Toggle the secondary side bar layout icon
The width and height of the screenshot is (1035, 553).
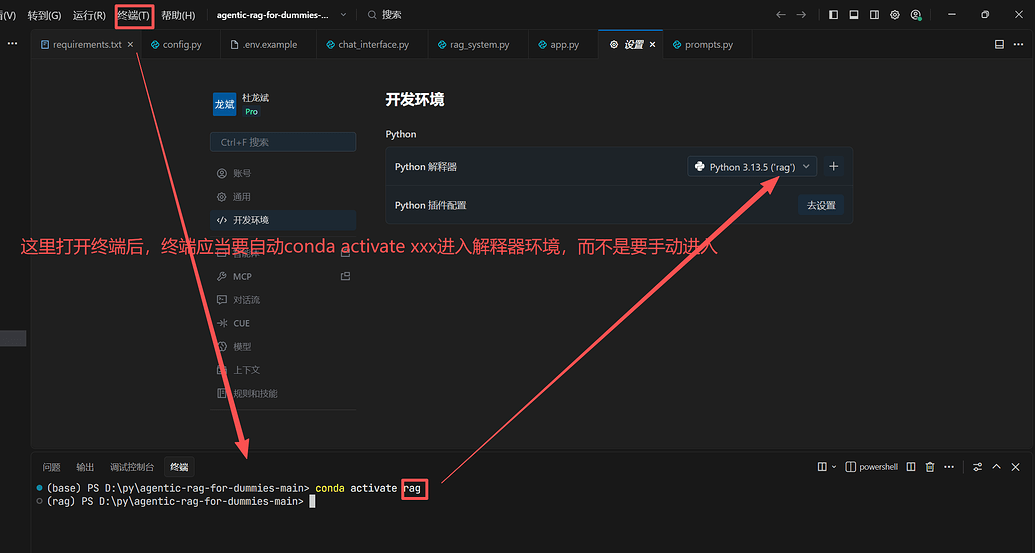point(875,15)
